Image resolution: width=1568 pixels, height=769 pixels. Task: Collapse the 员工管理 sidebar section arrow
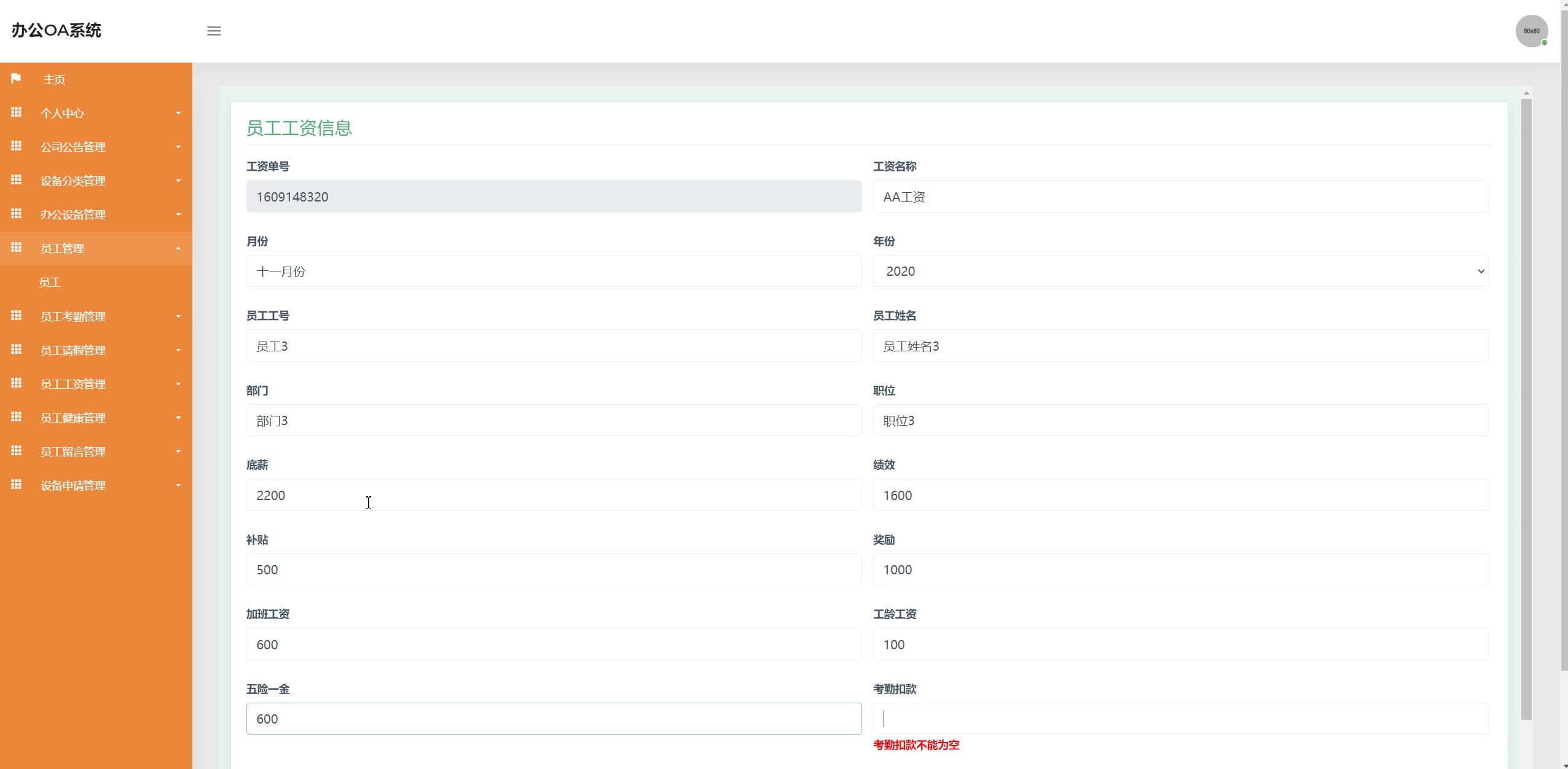click(x=178, y=249)
